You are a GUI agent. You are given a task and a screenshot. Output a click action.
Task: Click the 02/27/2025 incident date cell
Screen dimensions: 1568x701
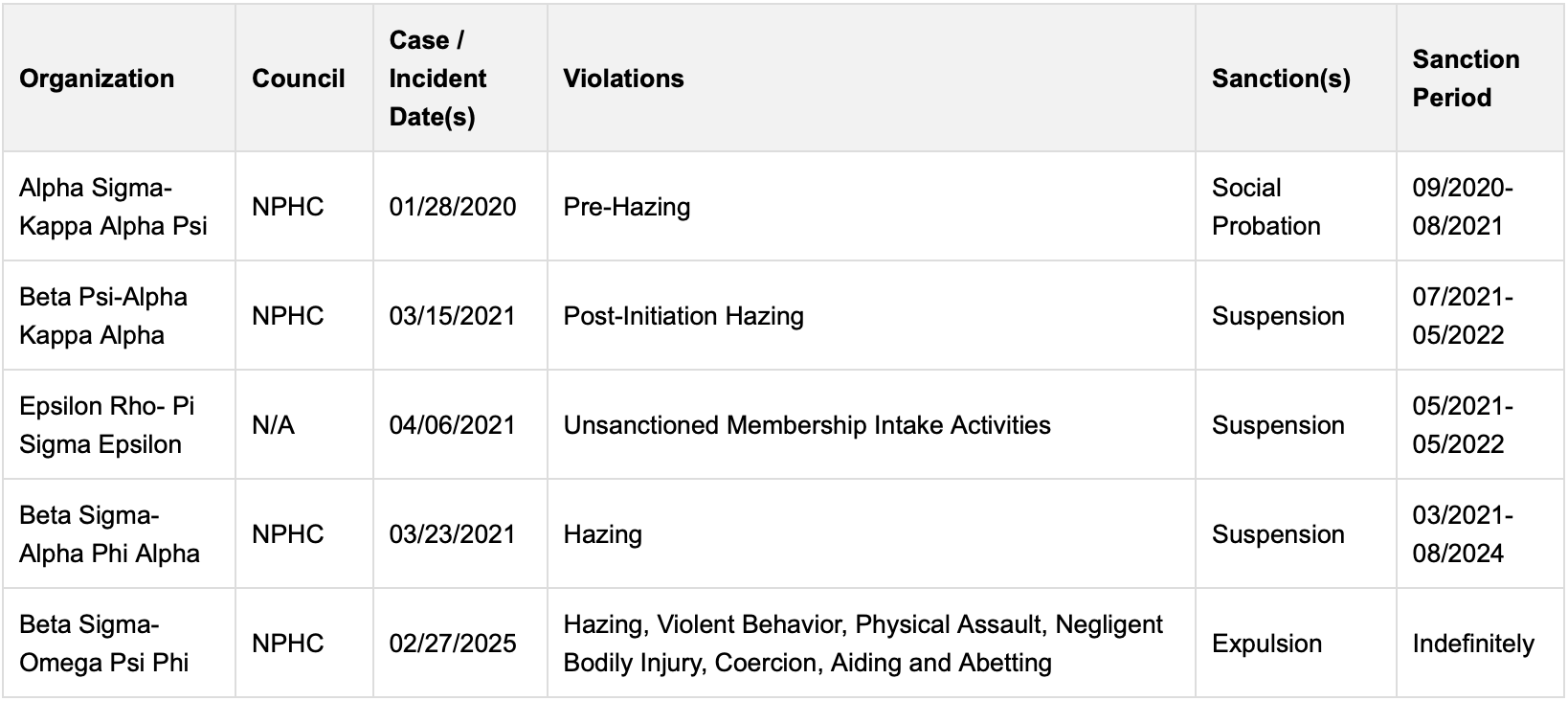click(452, 644)
